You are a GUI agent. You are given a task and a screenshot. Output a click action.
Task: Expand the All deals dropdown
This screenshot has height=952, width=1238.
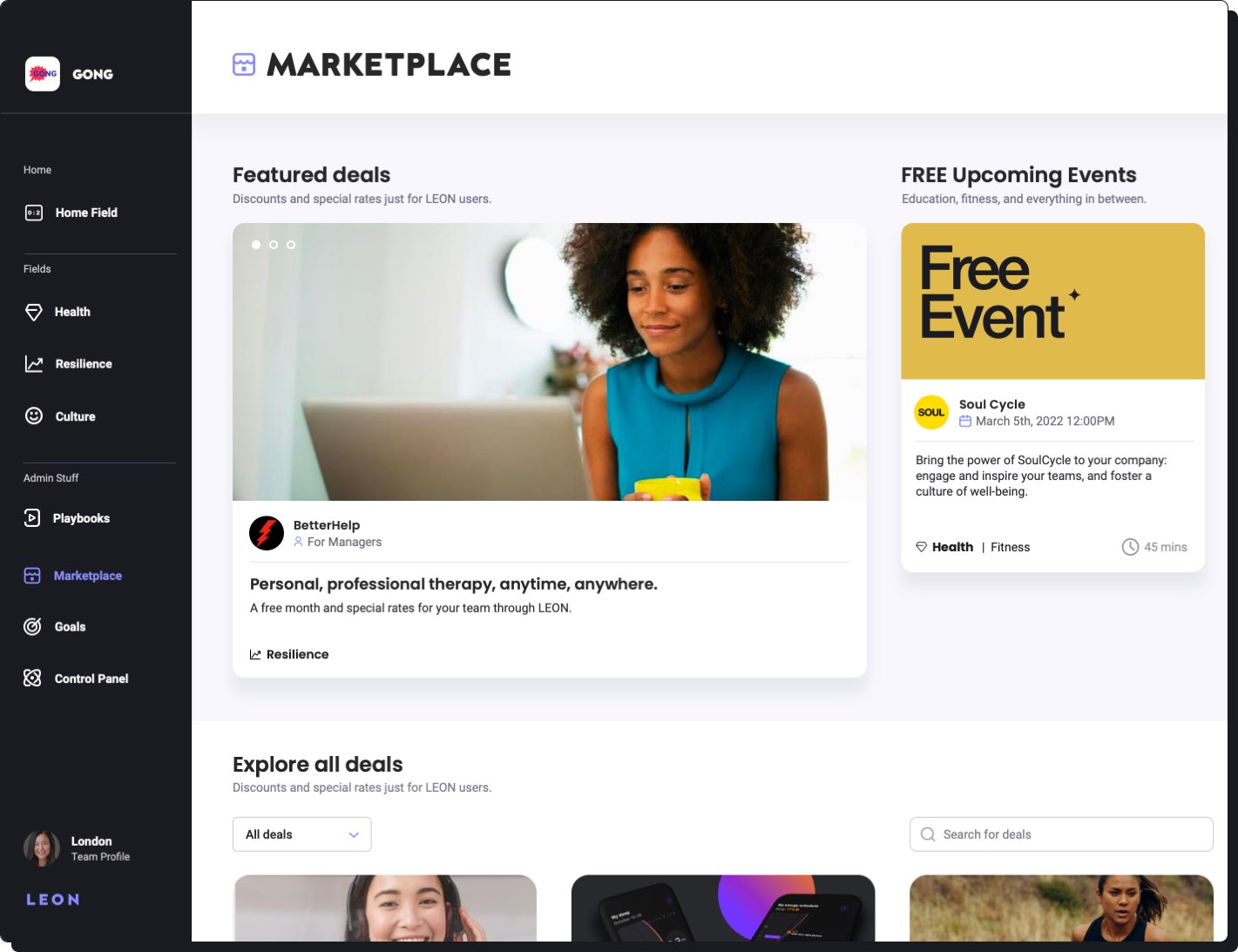pos(301,834)
